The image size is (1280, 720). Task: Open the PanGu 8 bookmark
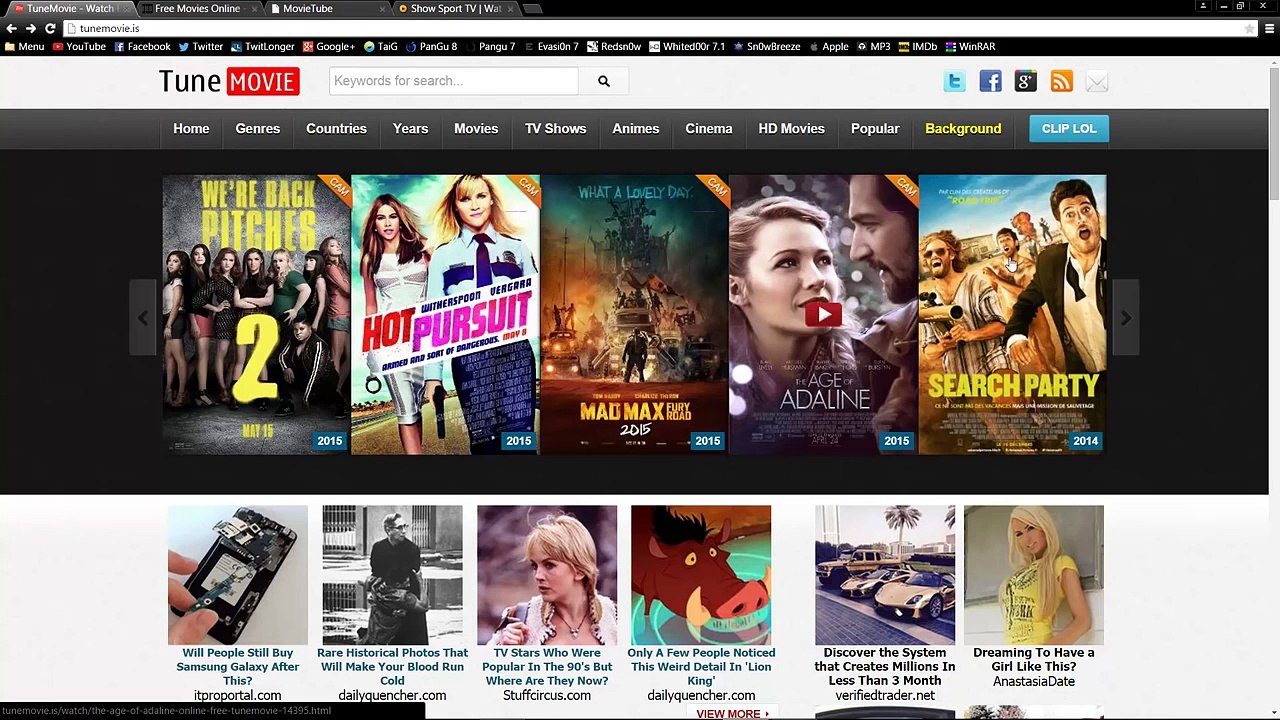point(431,46)
